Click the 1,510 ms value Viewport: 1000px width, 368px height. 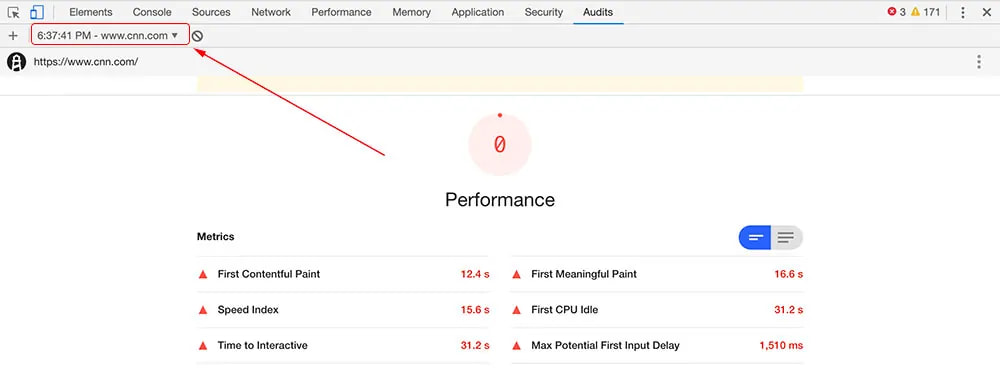click(x=781, y=346)
